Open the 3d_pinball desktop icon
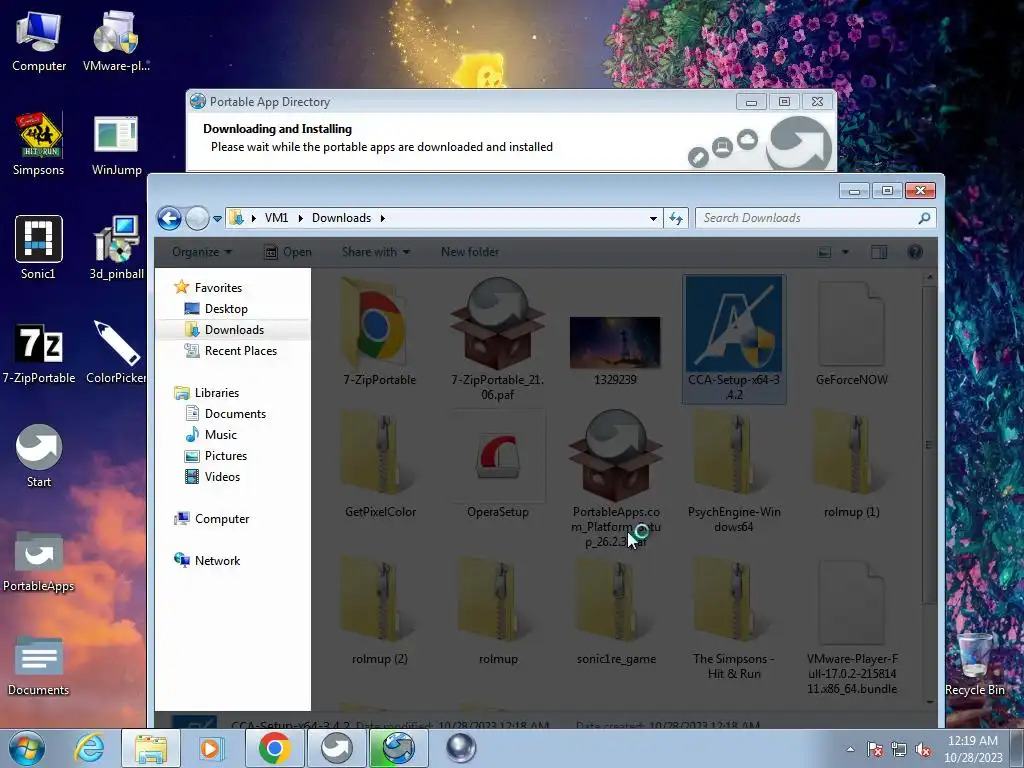 (x=116, y=249)
